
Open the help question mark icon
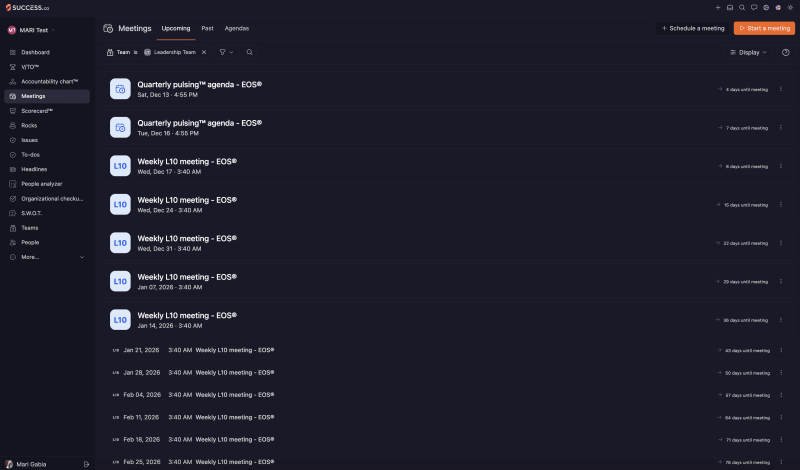[x=786, y=53]
